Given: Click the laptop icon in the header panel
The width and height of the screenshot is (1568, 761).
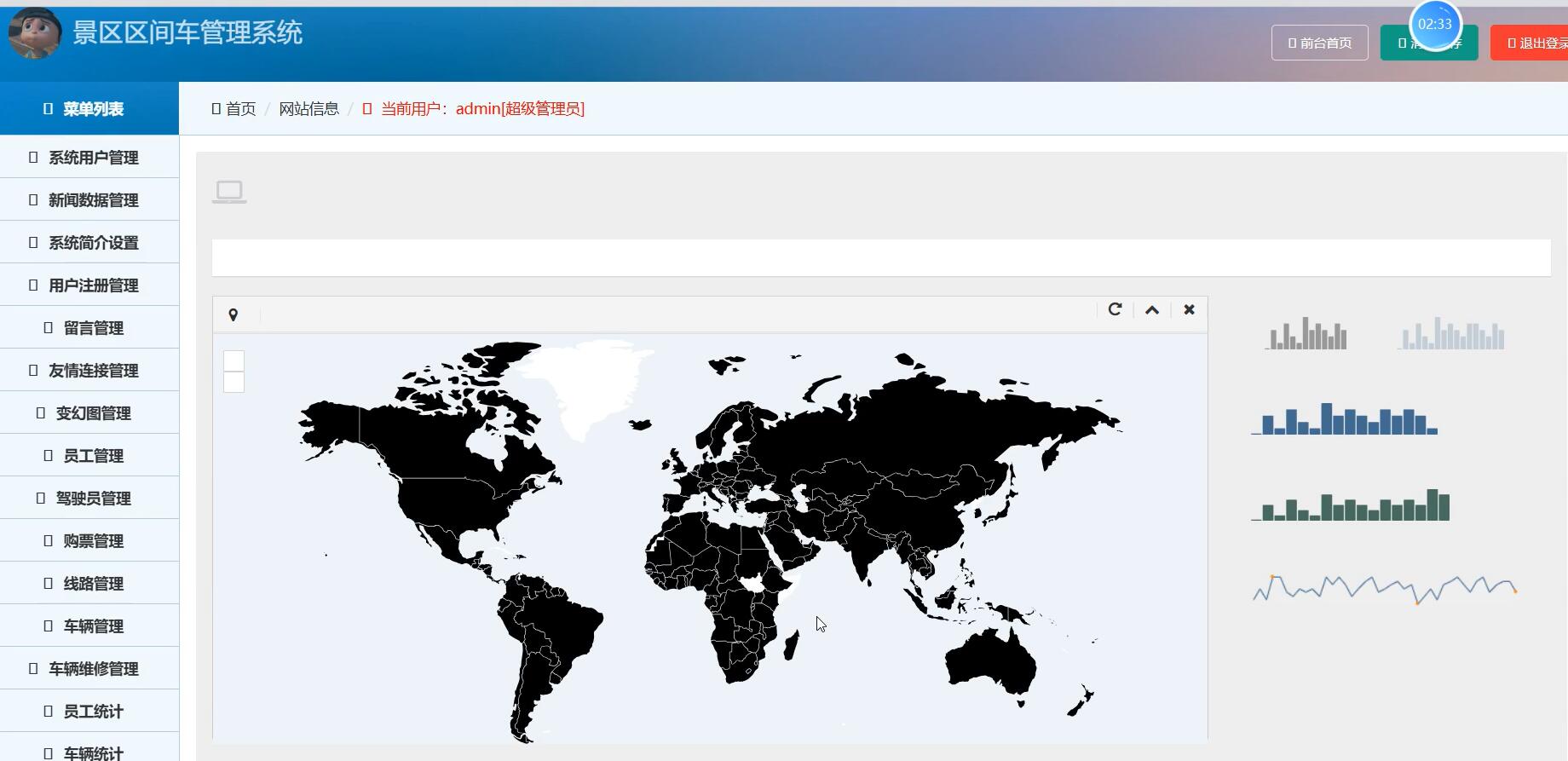Looking at the screenshot, I should coord(229,192).
